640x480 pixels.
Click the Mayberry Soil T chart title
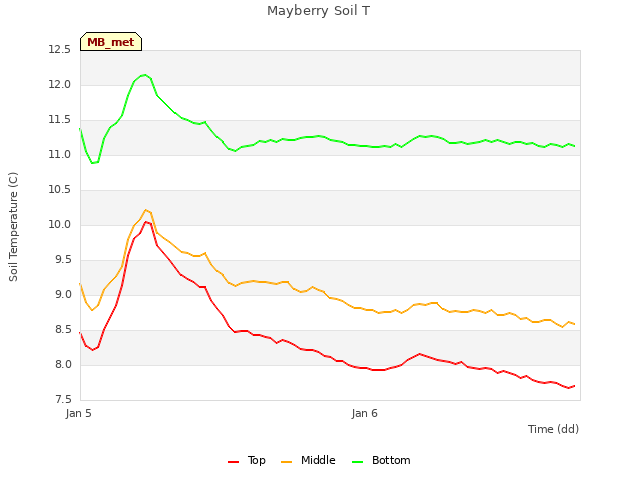[x=318, y=11]
